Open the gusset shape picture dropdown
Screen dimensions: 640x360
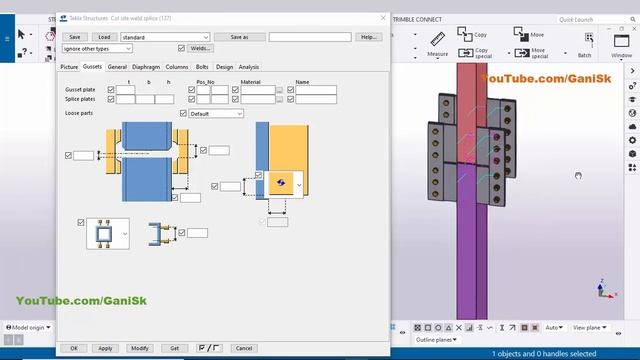pos(299,185)
